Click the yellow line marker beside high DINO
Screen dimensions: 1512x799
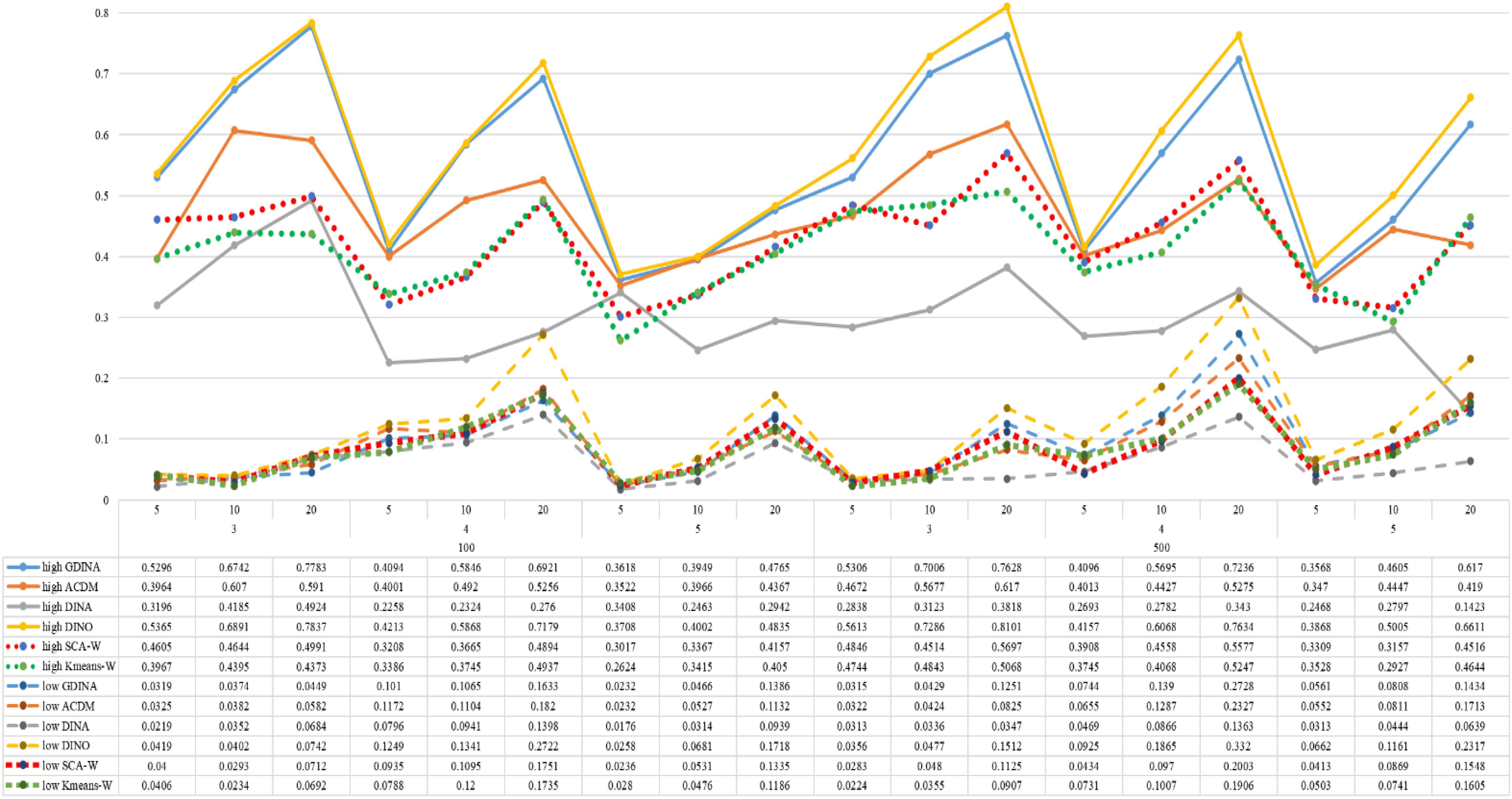(23, 627)
